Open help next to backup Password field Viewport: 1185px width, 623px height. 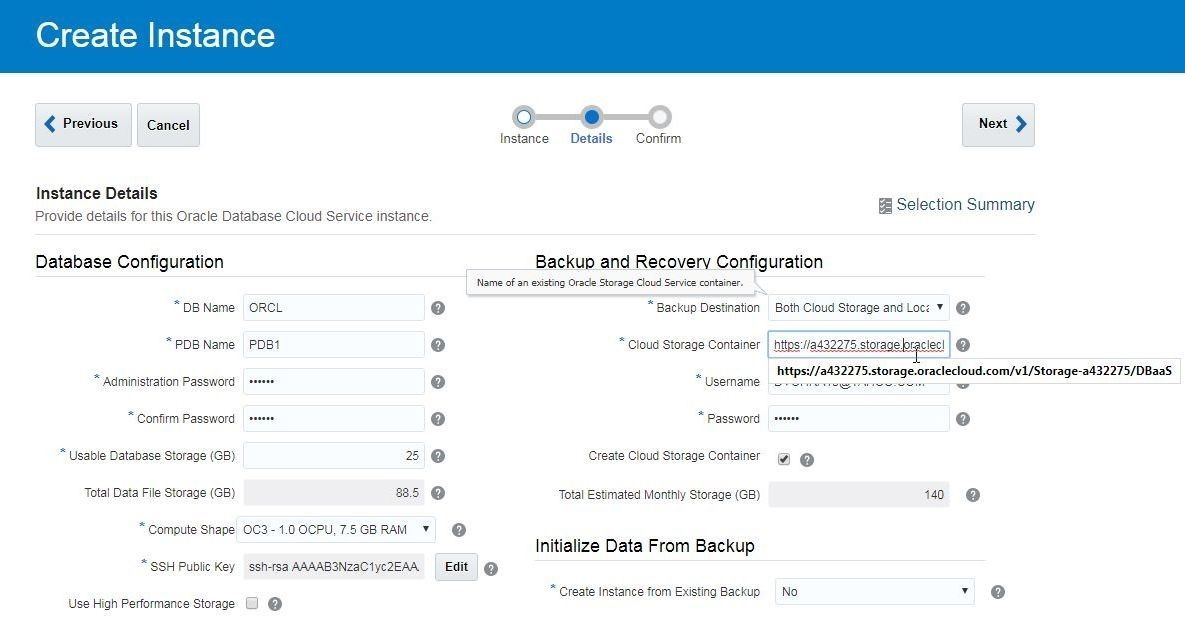(963, 419)
